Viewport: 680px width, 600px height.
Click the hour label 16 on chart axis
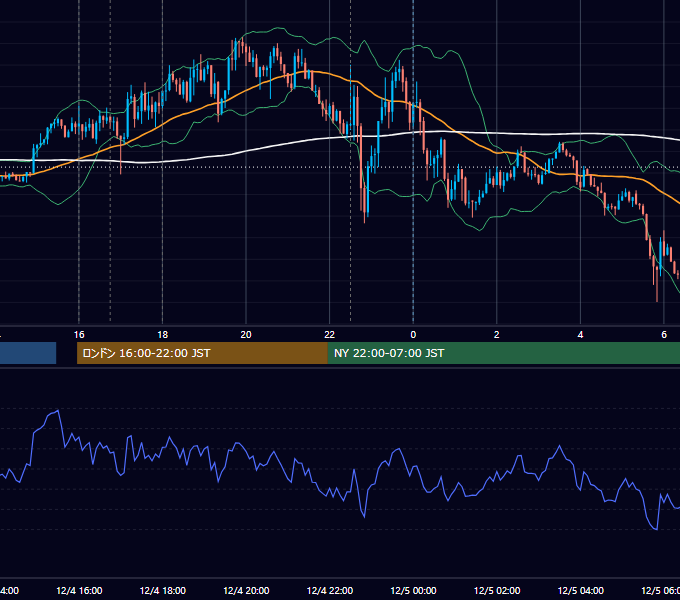79,335
